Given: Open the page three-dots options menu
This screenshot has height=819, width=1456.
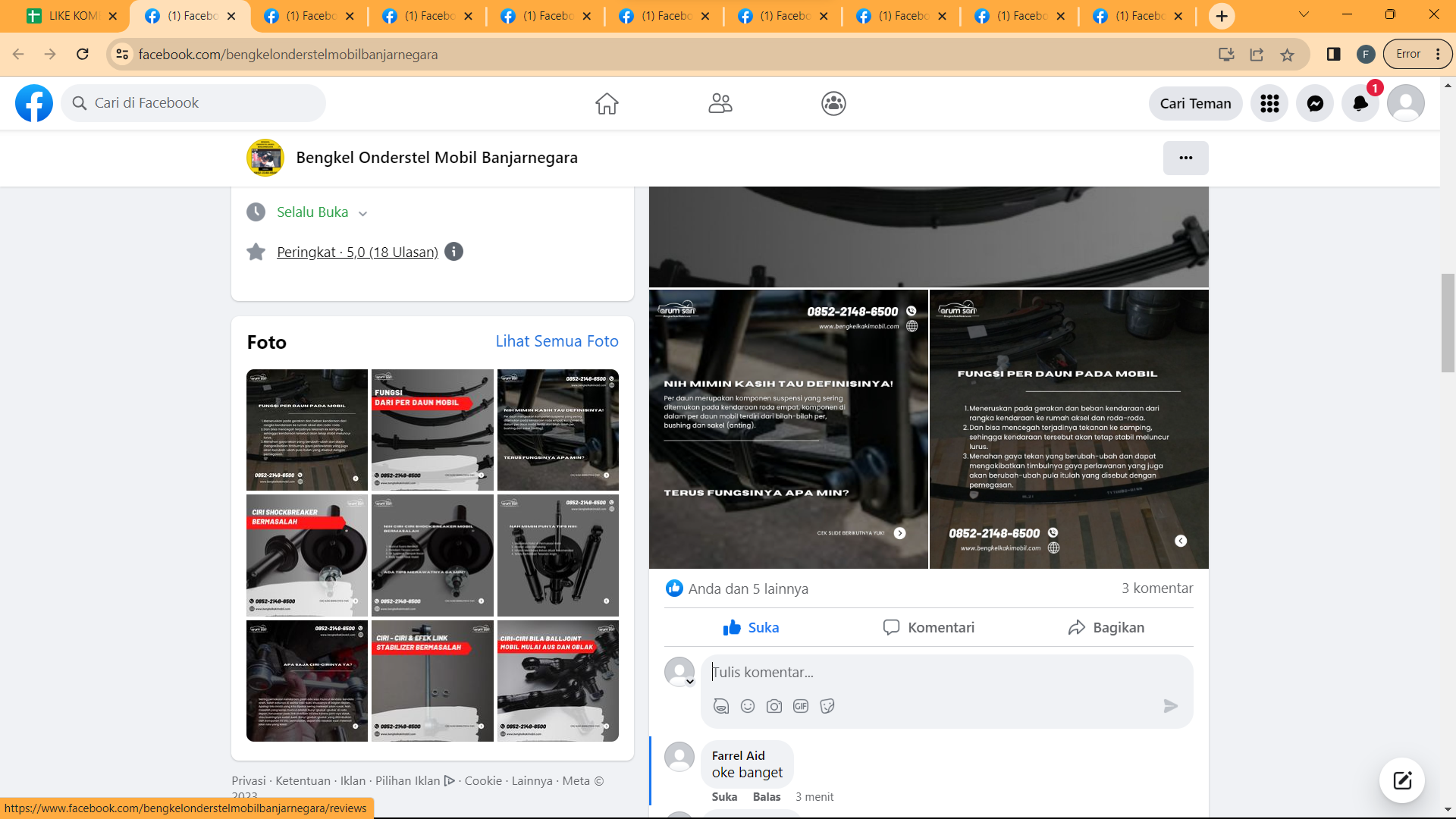Looking at the screenshot, I should (1185, 158).
